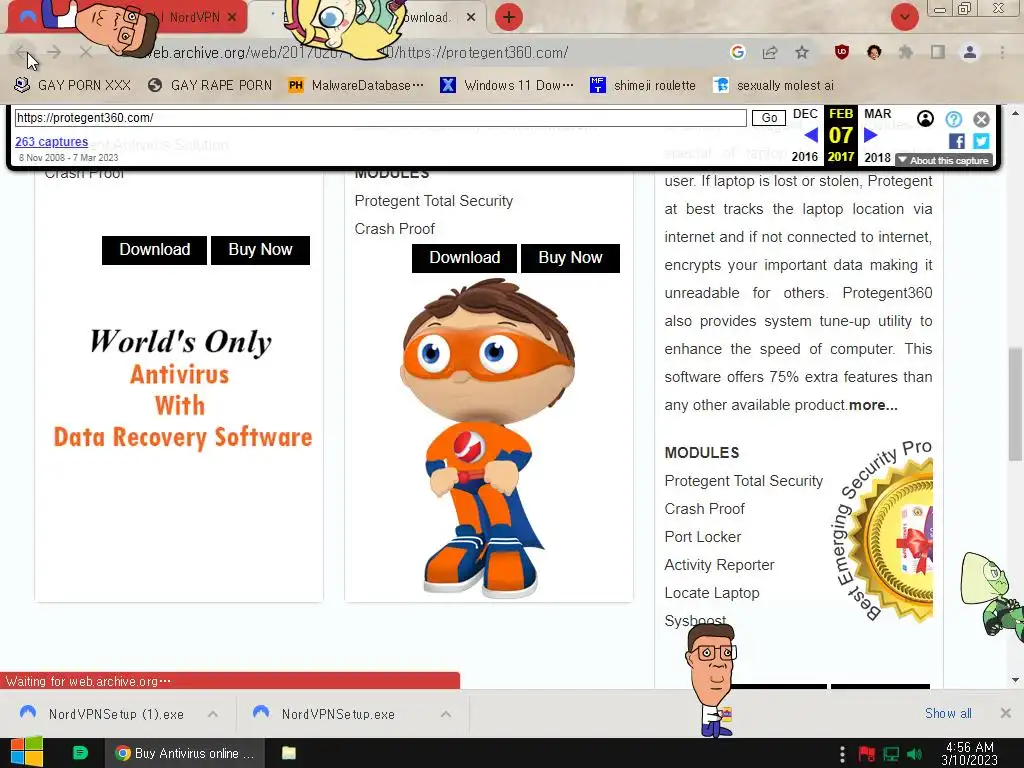Share this page via share icon
Viewport: 1024px width, 768px height.
tap(770, 52)
